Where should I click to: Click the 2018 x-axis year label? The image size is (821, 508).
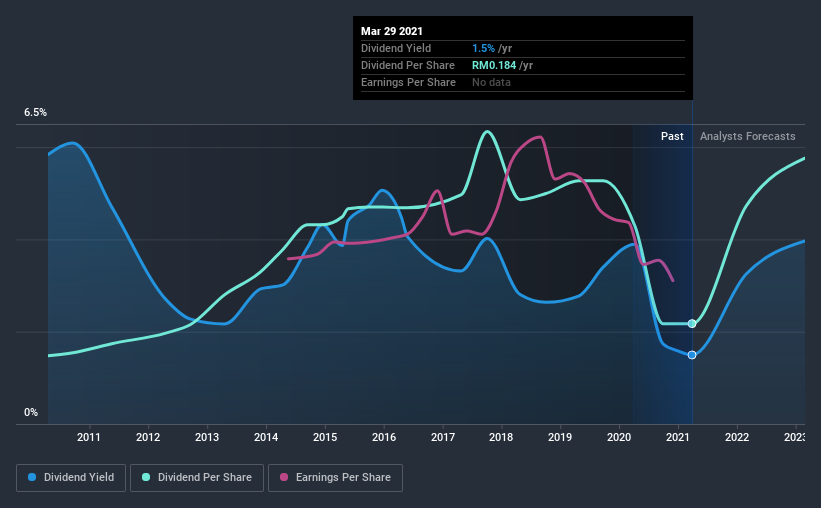[501, 437]
